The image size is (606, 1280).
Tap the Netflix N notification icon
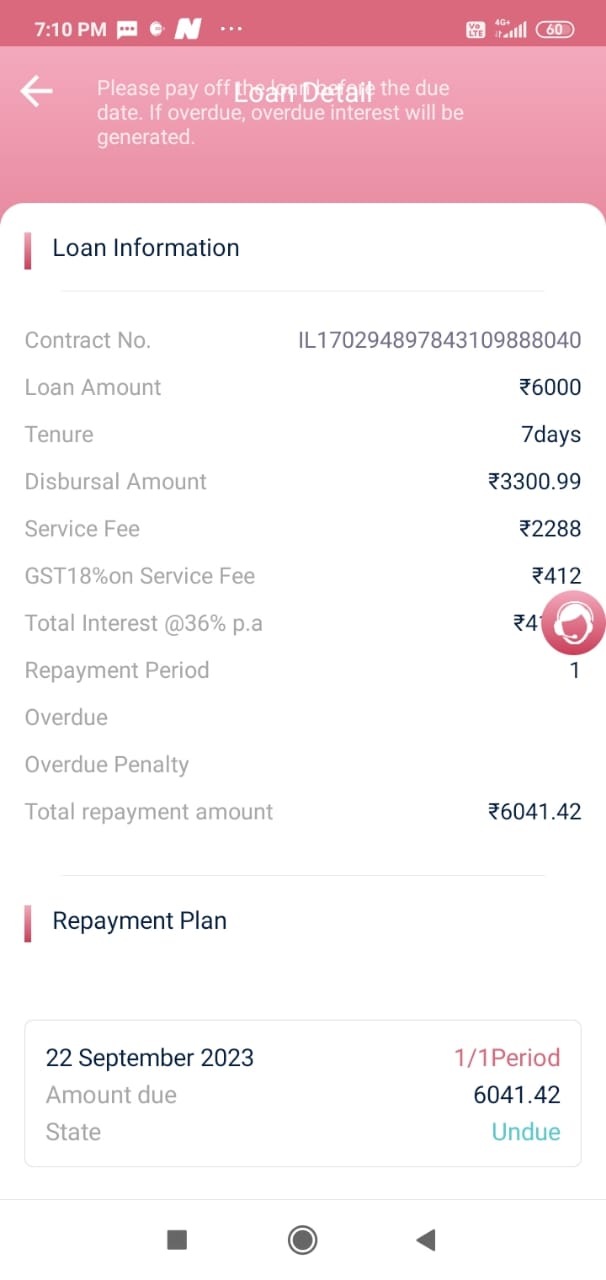click(188, 30)
